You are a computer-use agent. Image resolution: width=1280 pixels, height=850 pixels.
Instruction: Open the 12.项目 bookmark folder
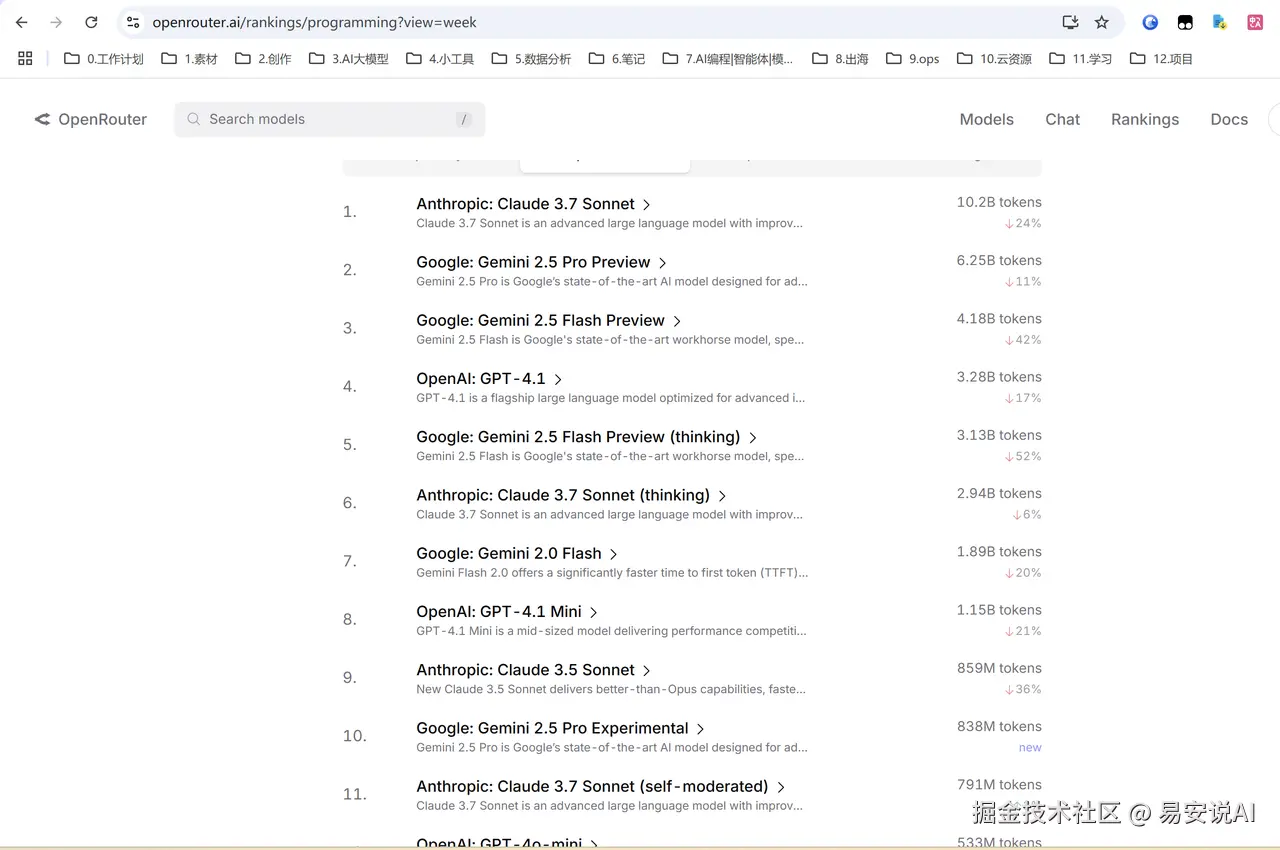coord(1161,59)
